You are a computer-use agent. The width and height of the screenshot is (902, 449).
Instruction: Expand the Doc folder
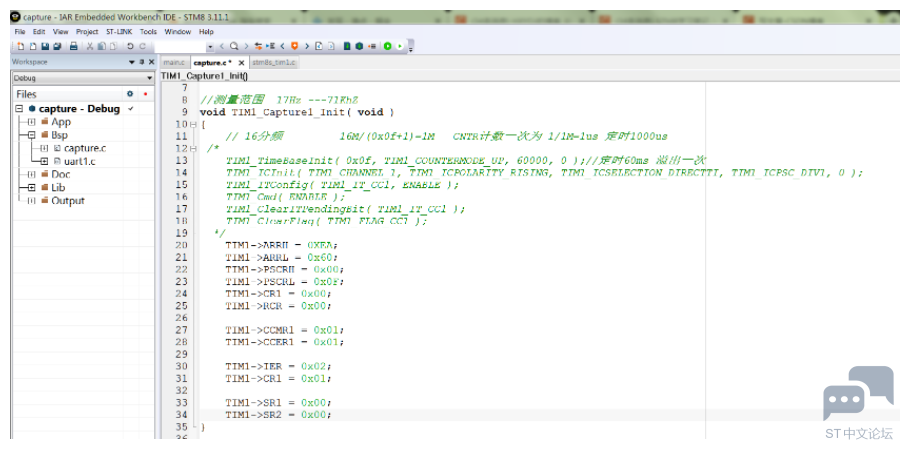coord(32,174)
